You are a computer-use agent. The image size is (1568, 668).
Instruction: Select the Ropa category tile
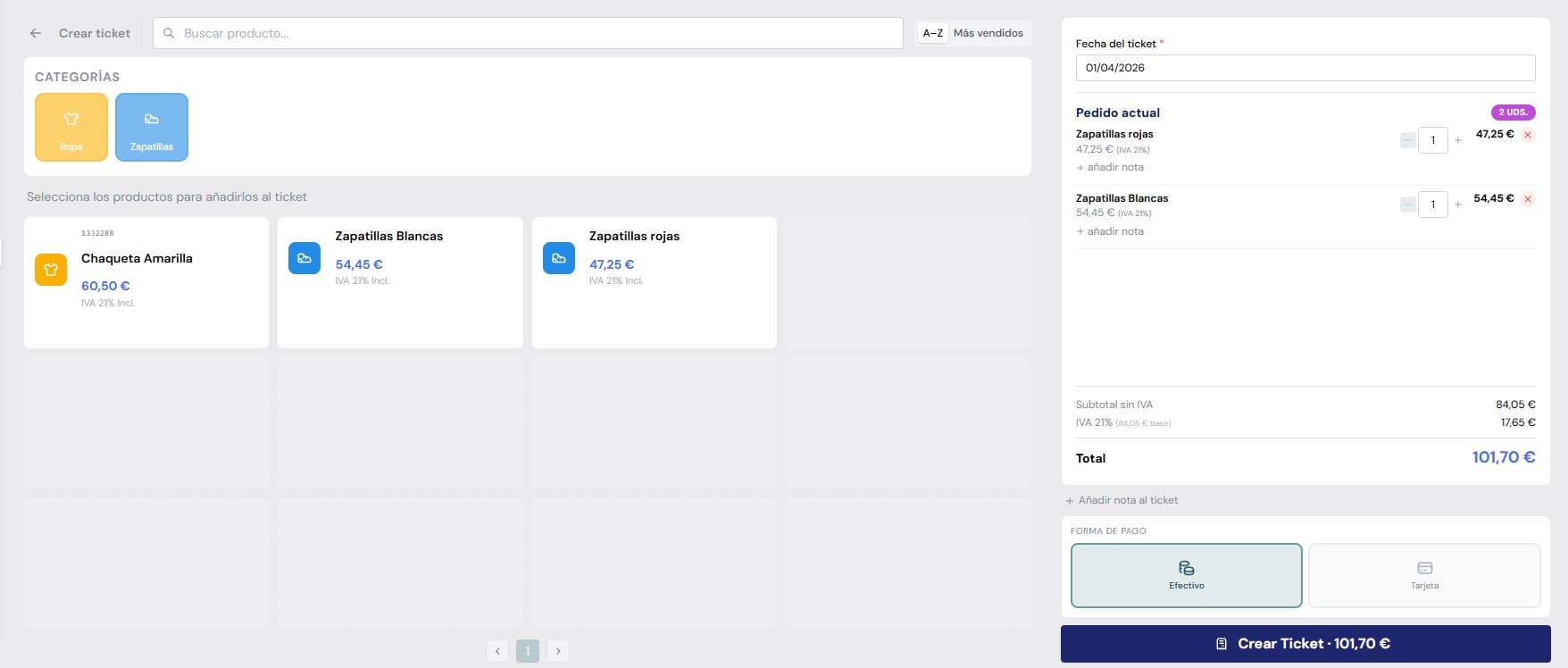[71, 127]
